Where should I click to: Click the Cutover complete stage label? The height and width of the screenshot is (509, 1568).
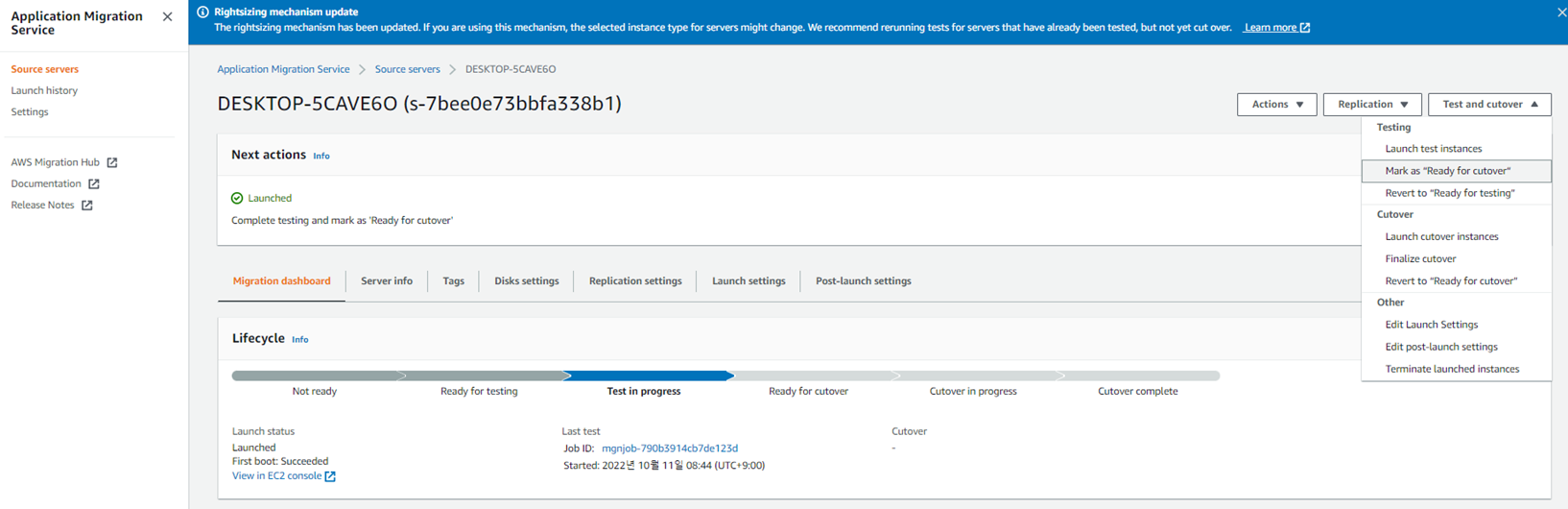click(x=1138, y=391)
